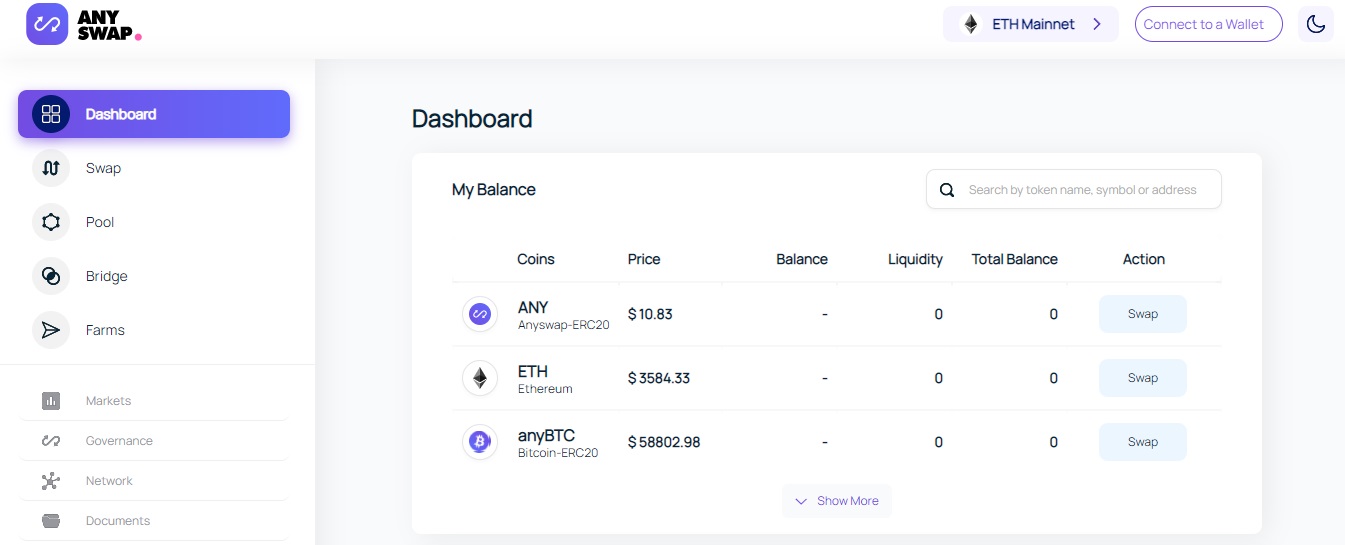This screenshot has height=545, width=1345.
Task: Click the Farms paper plane icon
Action: point(51,330)
